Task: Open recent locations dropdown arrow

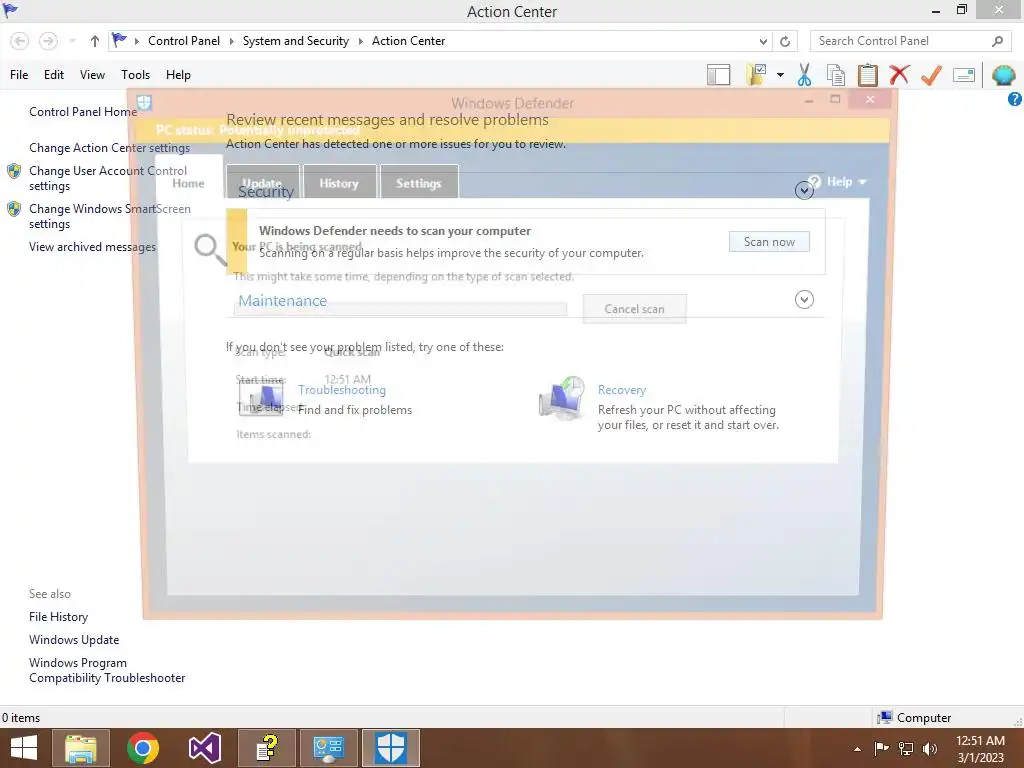Action: tap(72, 41)
